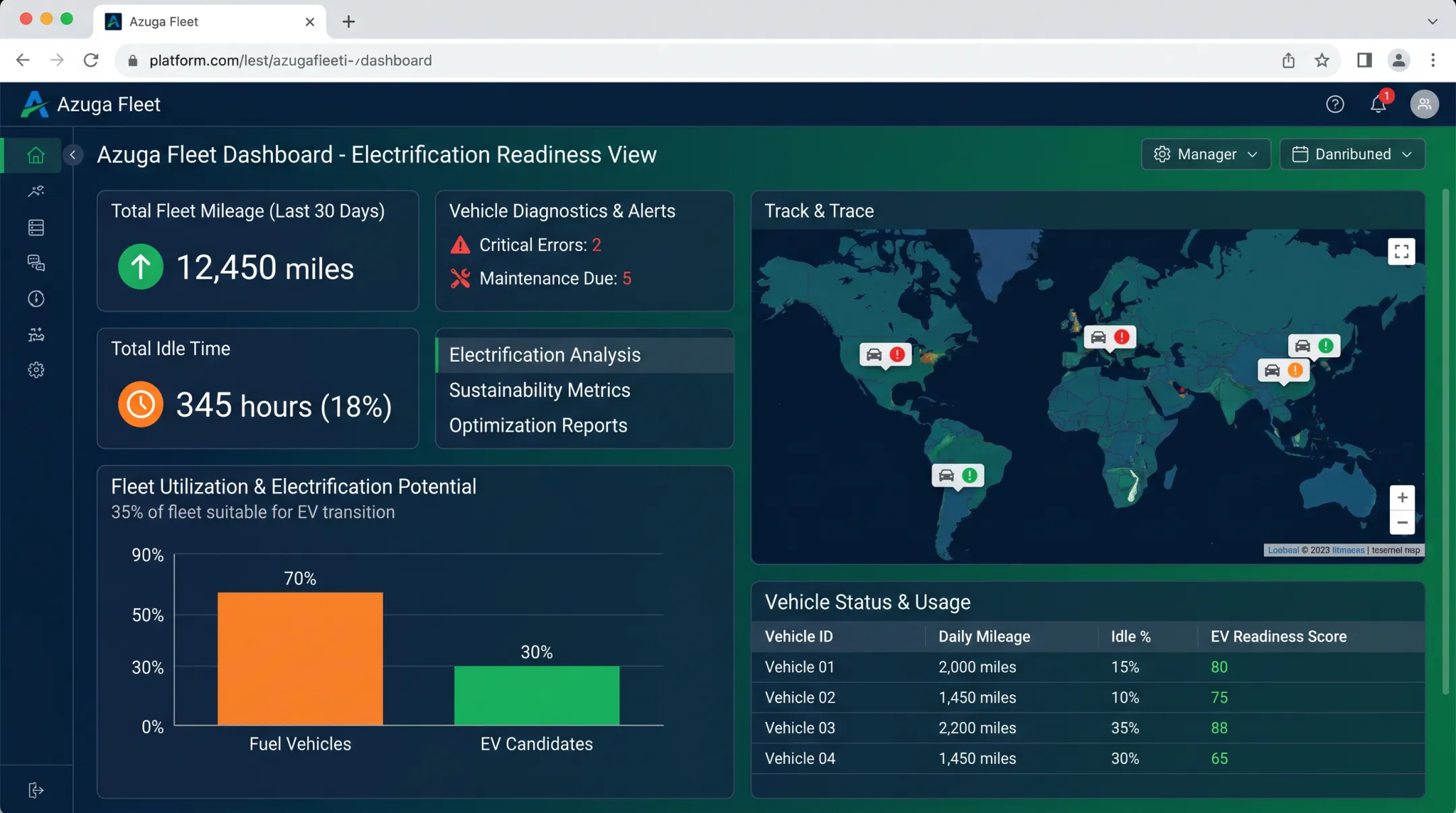The width and height of the screenshot is (1456, 813).
Task: Collapse the sidebar with the chevron button
Action: tap(73, 155)
